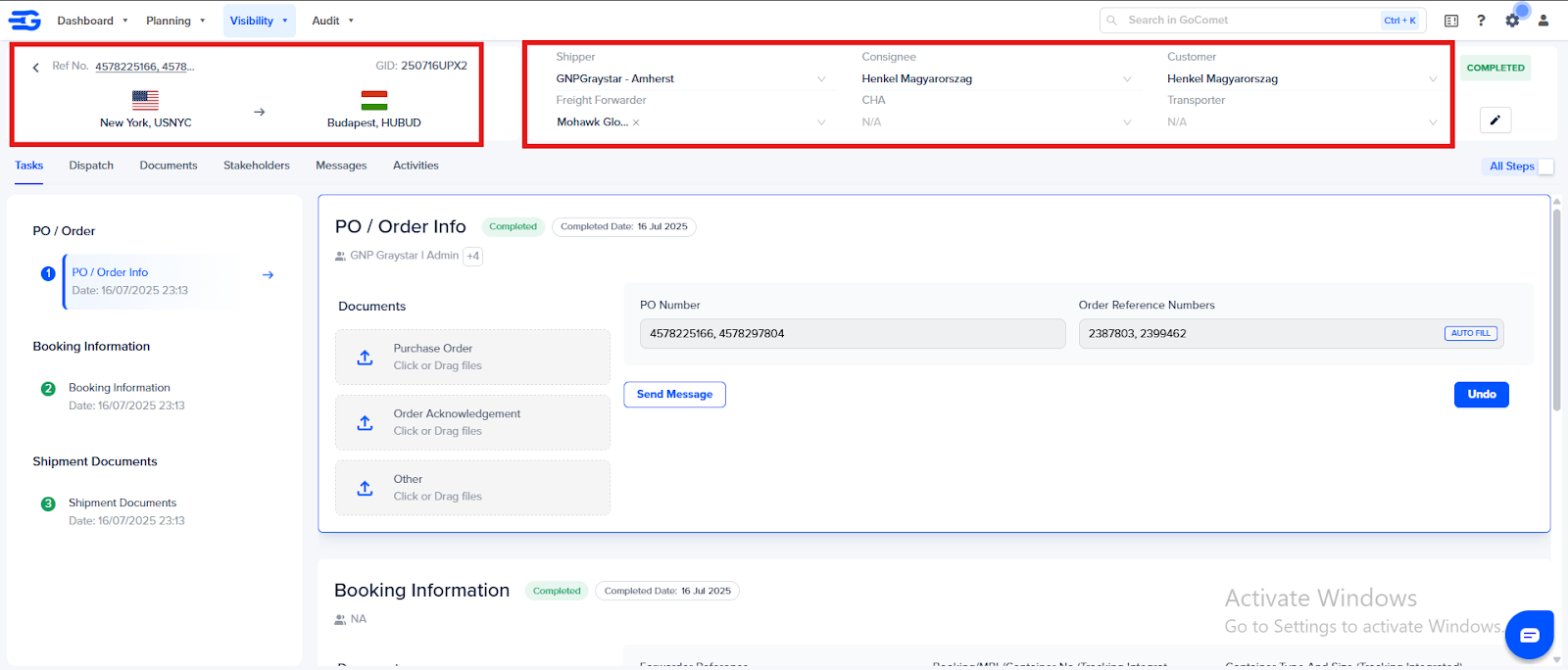Viewport: 1568px width, 670px height.
Task: Expand the CHA dropdown
Action: click(x=1127, y=122)
